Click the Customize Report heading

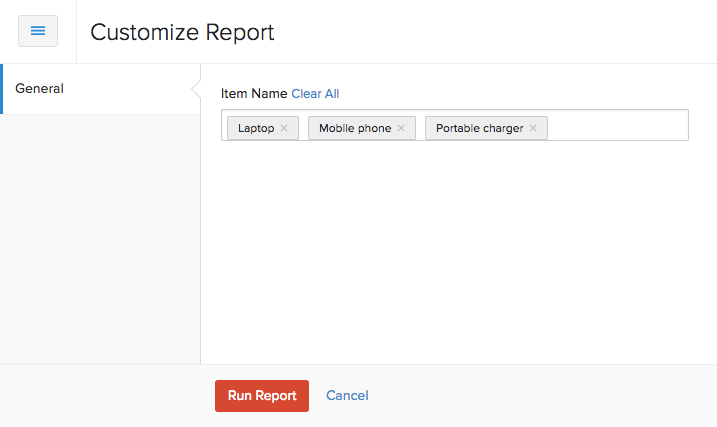(x=182, y=32)
